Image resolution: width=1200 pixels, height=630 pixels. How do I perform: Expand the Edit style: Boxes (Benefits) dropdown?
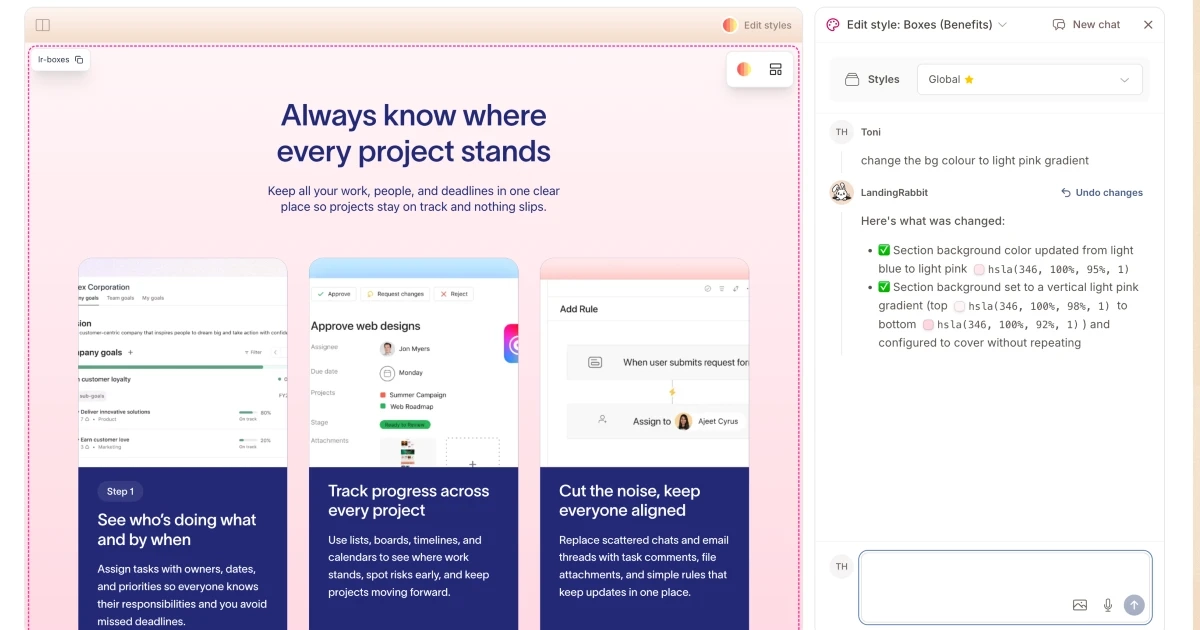pyautogui.click(x=1002, y=25)
